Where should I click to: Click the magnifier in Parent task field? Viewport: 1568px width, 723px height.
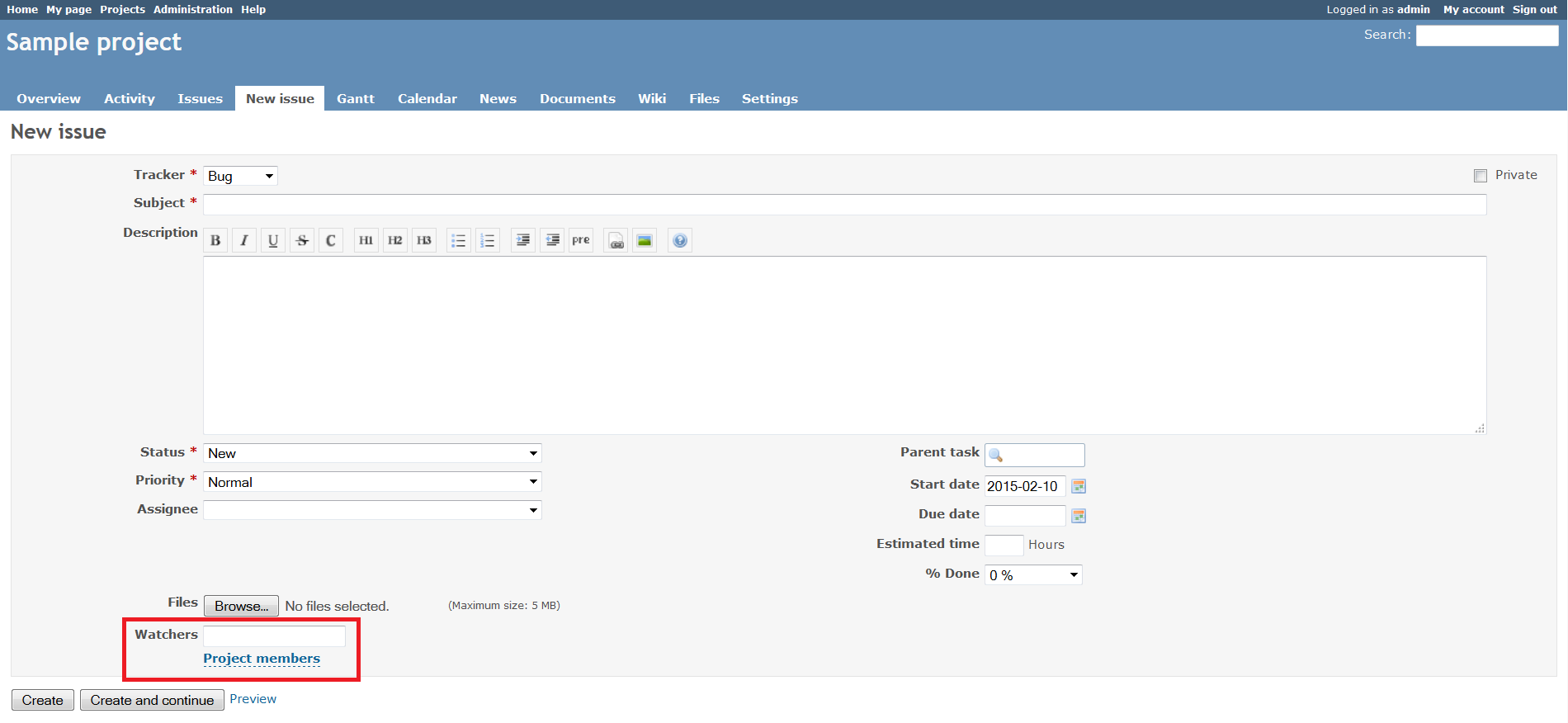tap(996, 456)
